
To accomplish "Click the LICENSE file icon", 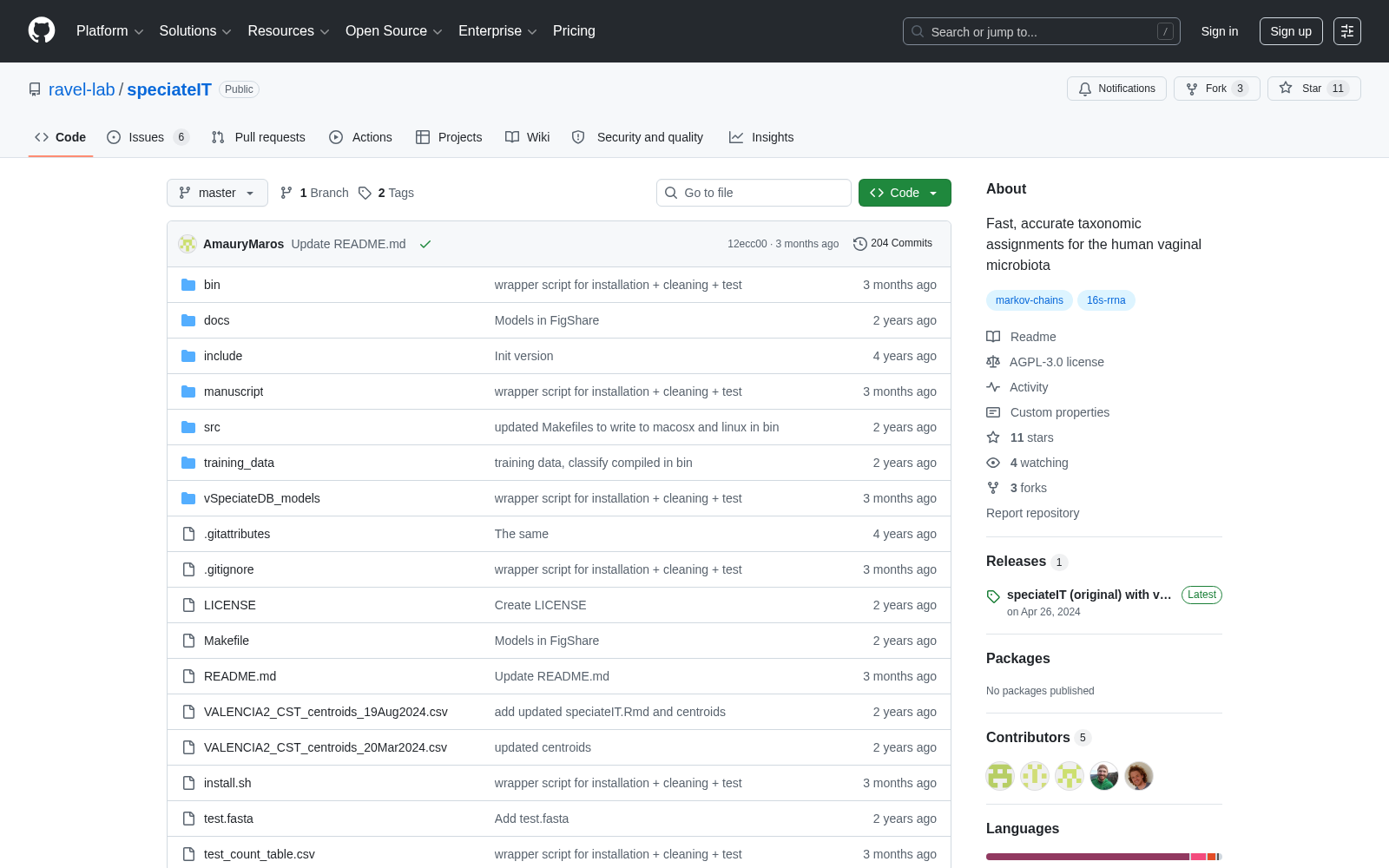I will (188, 605).
